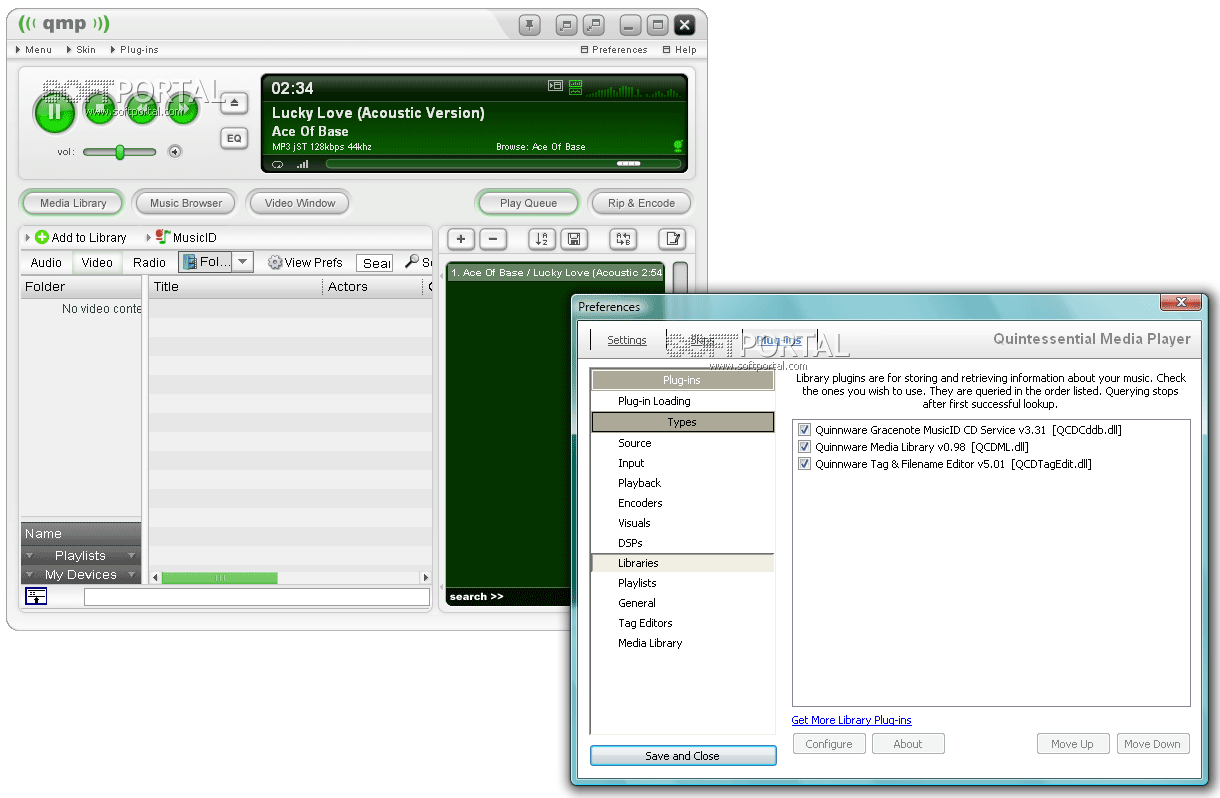The width and height of the screenshot is (1220, 798).
Task: Expand the Playlists section in sidebar
Action: [80, 555]
